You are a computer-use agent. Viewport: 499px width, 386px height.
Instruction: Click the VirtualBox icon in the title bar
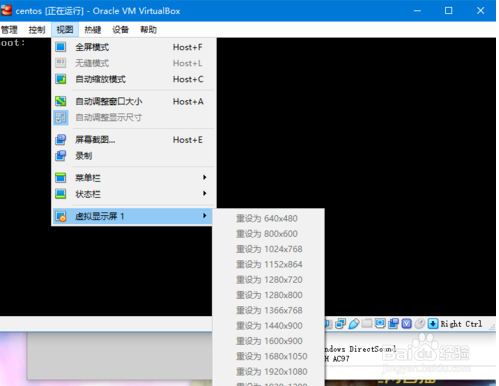pos(6,10)
